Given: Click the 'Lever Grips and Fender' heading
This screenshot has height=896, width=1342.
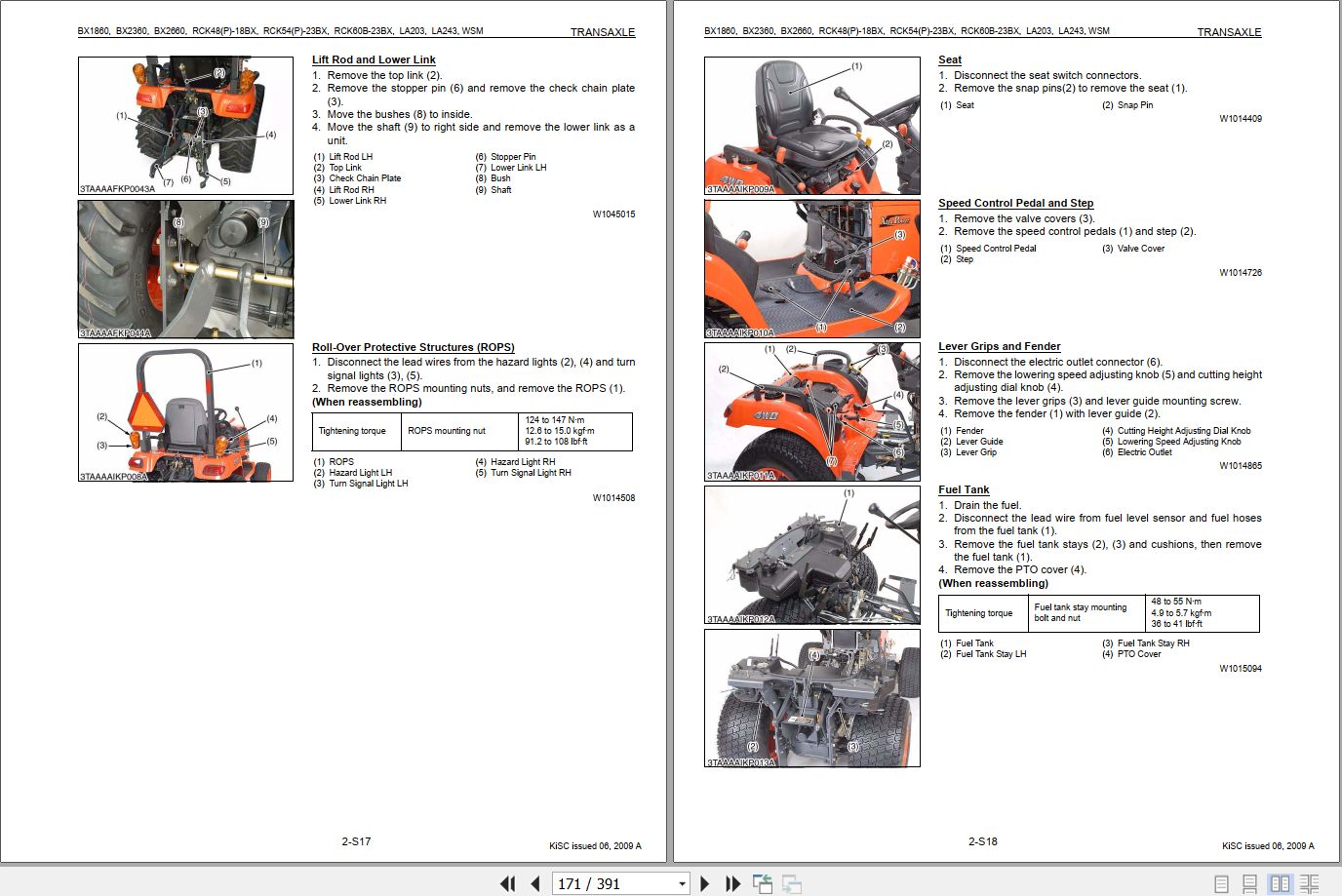Looking at the screenshot, I should coord(1000,346).
